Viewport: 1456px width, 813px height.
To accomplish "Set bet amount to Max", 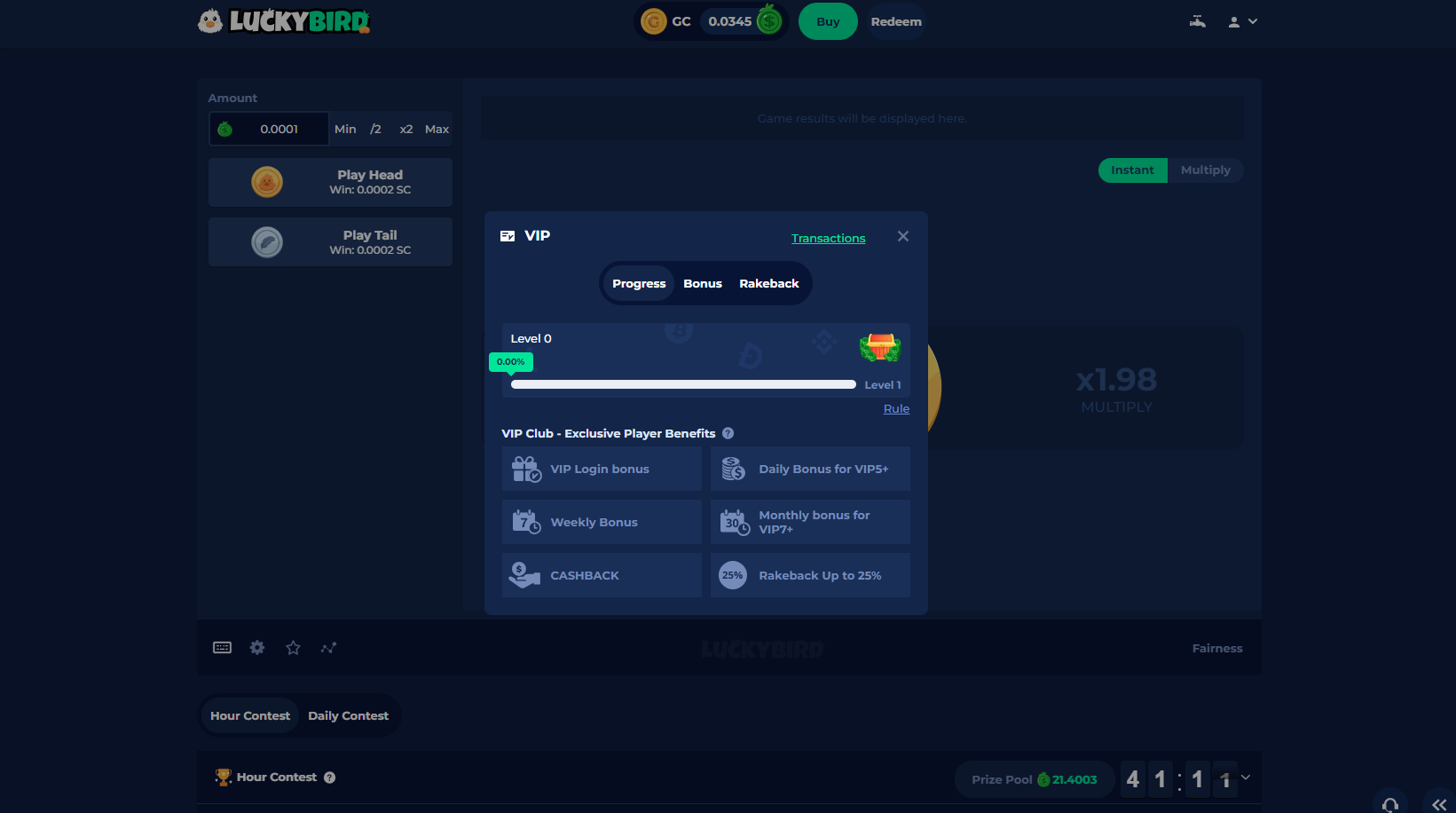I will [437, 129].
